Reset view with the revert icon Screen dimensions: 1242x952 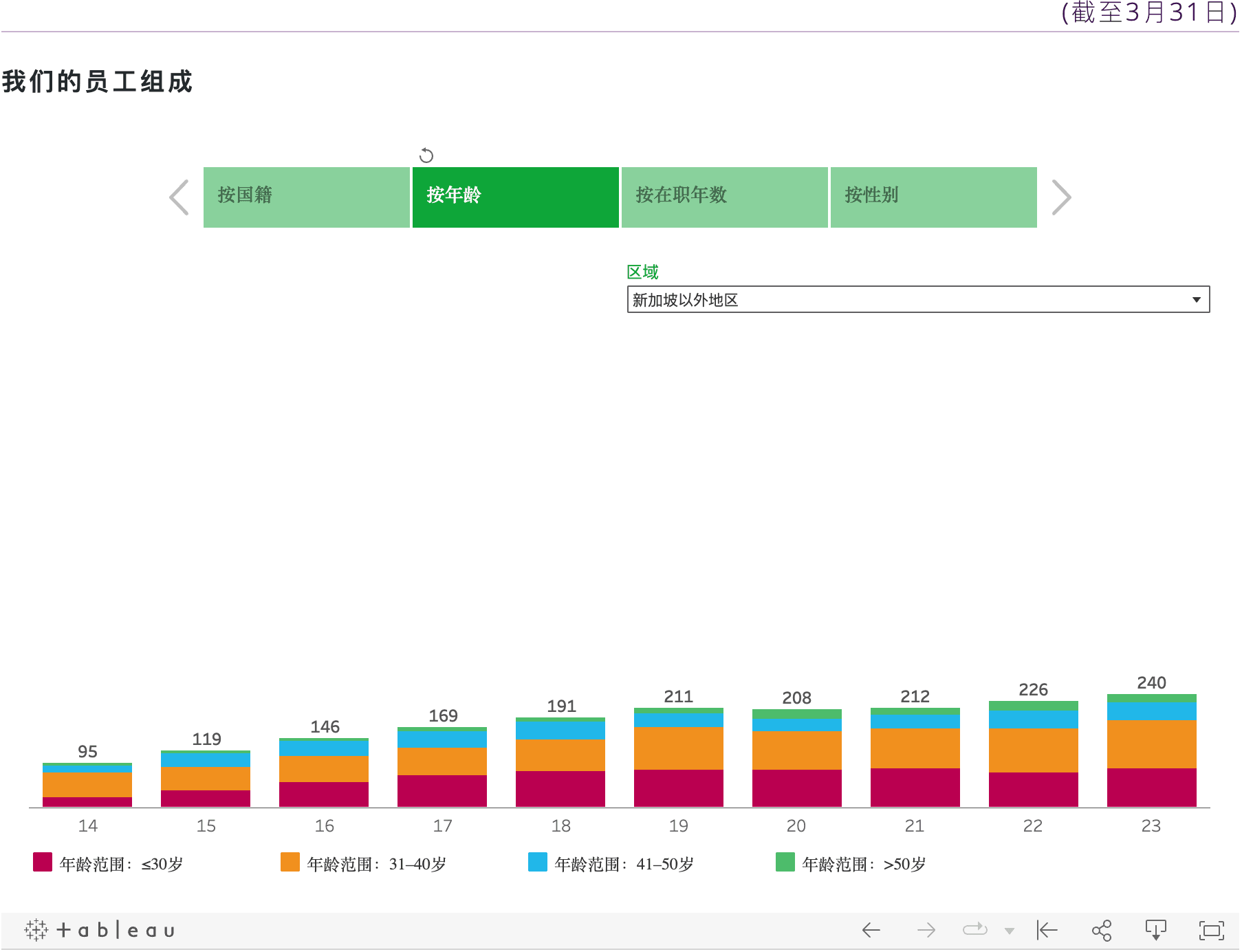(1047, 931)
